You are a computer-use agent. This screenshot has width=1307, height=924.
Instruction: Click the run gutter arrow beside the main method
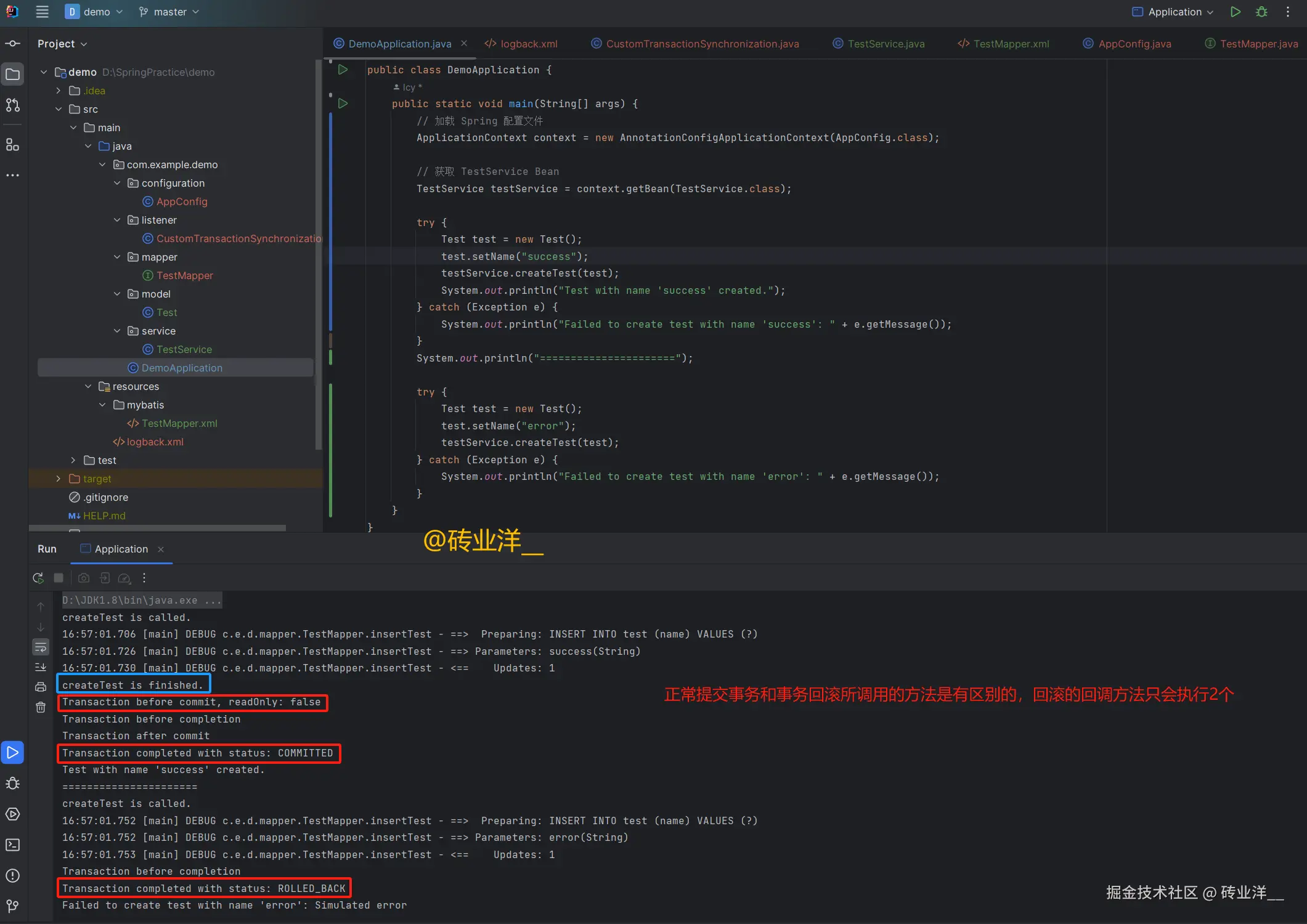pyautogui.click(x=343, y=103)
